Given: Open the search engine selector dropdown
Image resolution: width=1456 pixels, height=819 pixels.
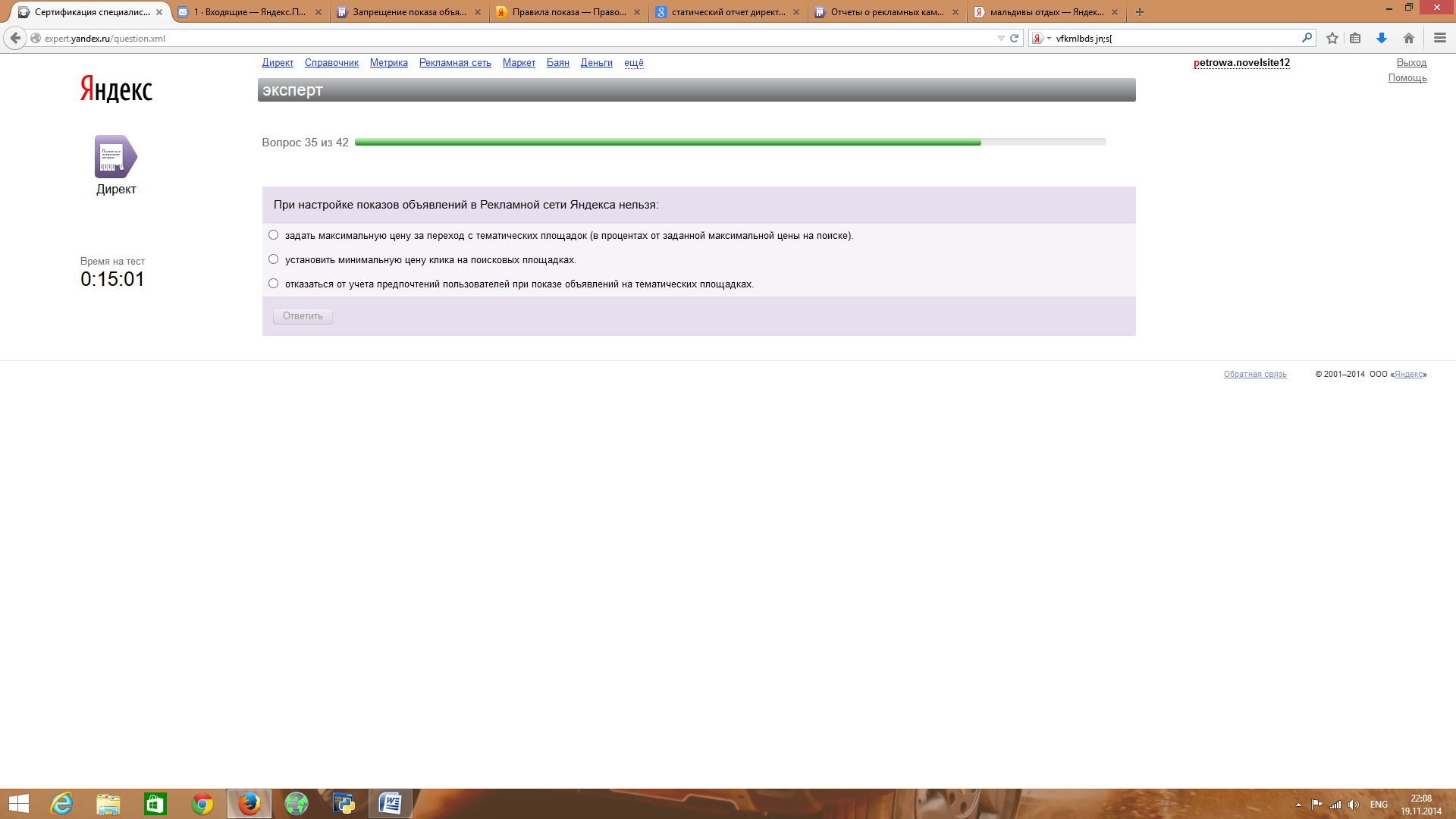Looking at the screenshot, I should click(x=1041, y=38).
